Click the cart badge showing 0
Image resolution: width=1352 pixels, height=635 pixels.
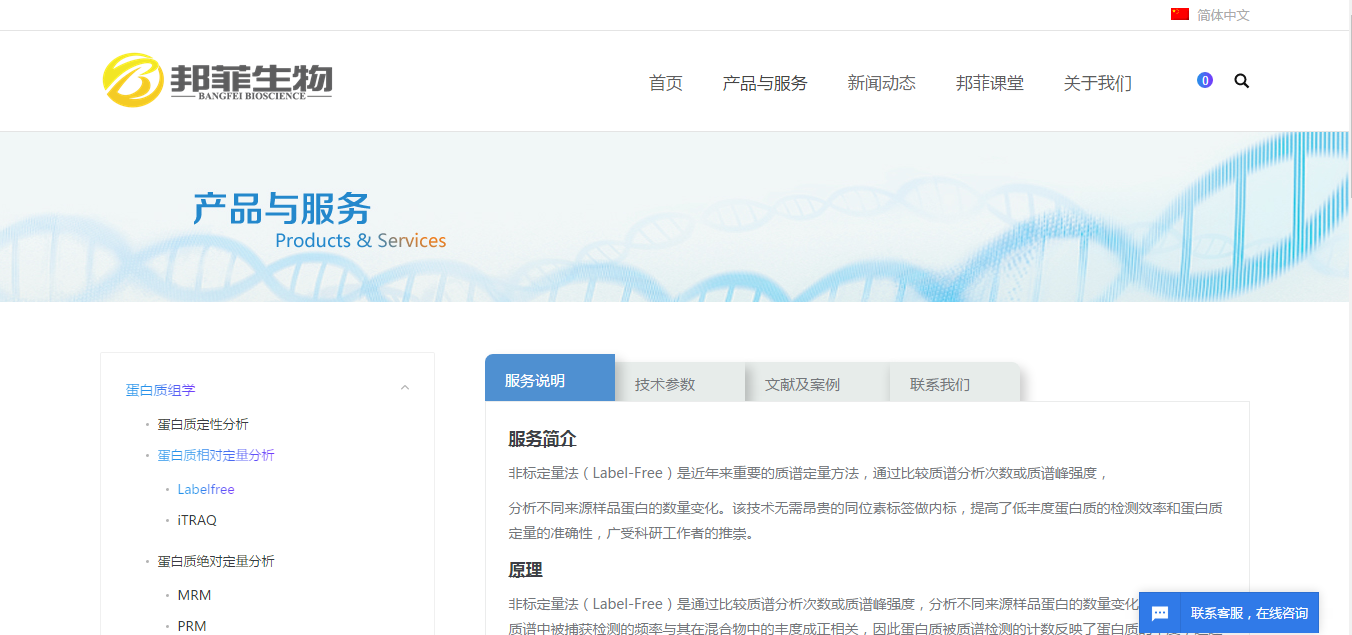[x=1204, y=81]
